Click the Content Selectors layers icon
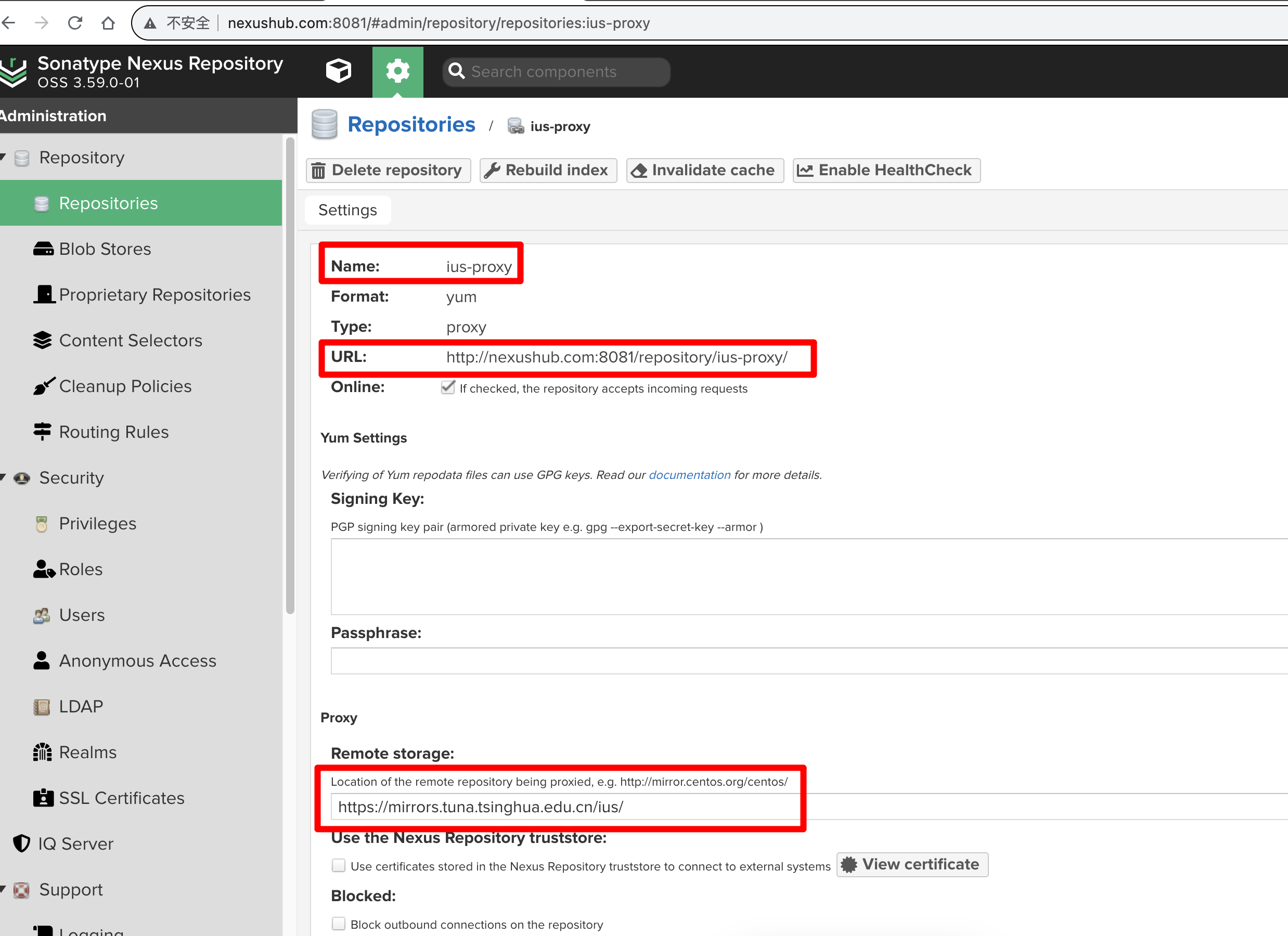Screen dimensions: 1288x936 43,340
